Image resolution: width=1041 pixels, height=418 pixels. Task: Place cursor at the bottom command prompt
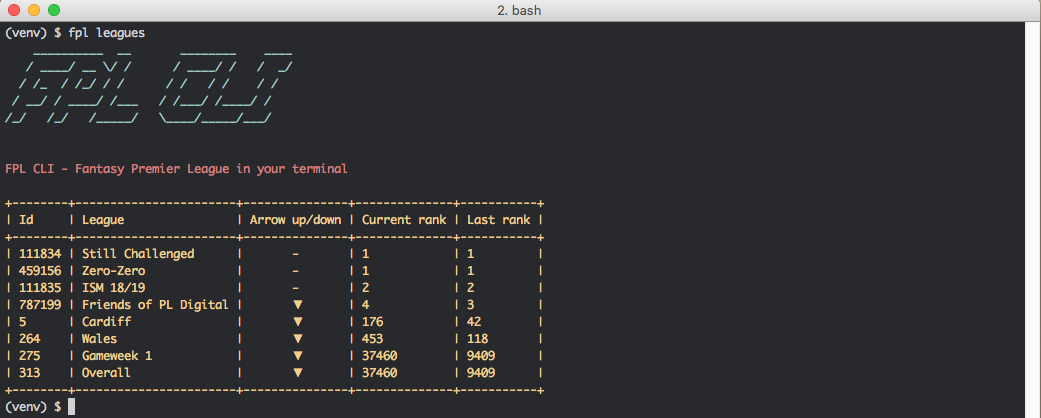70,406
